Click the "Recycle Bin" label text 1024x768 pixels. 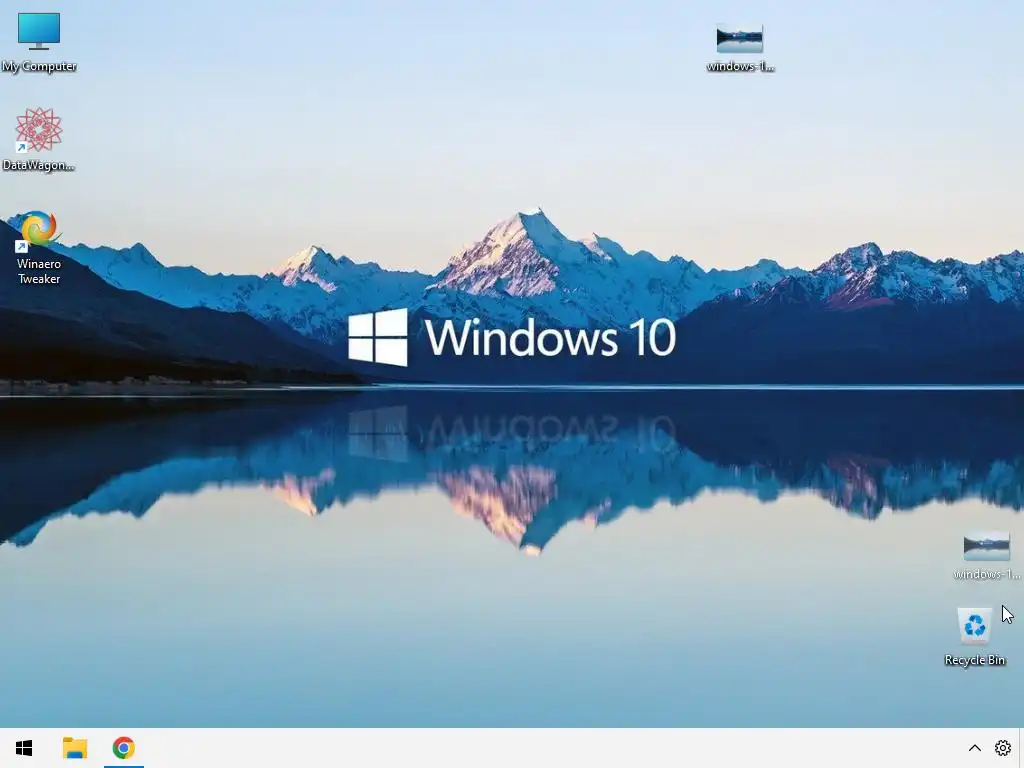[974, 660]
